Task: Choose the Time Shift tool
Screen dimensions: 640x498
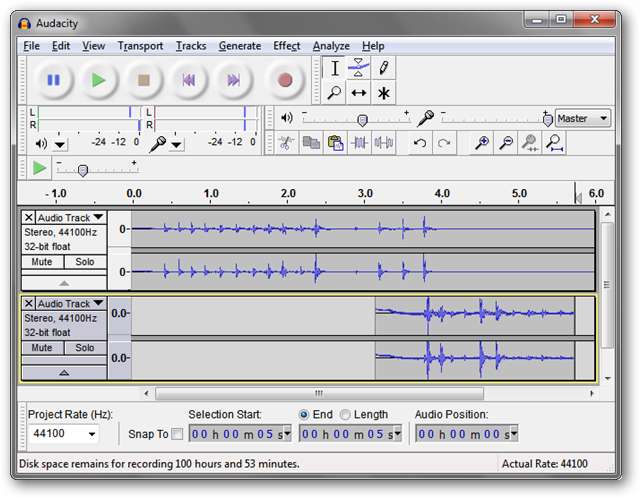Action: (358, 93)
